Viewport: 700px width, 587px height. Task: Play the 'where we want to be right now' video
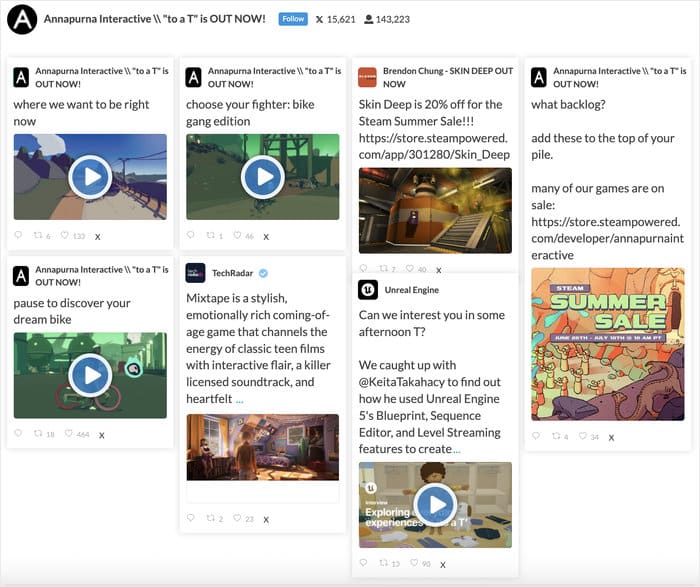(90, 177)
